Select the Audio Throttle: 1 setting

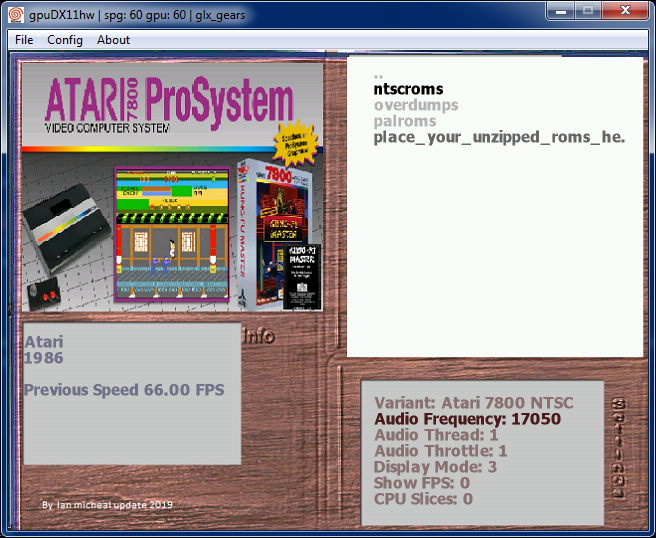(441, 451)
